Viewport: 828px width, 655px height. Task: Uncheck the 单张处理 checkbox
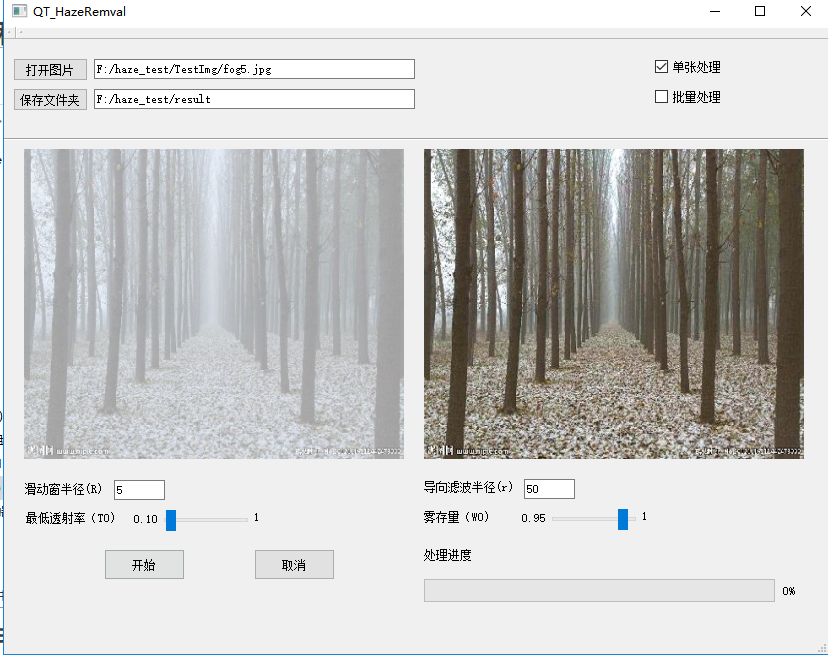(x=661, y=67)
